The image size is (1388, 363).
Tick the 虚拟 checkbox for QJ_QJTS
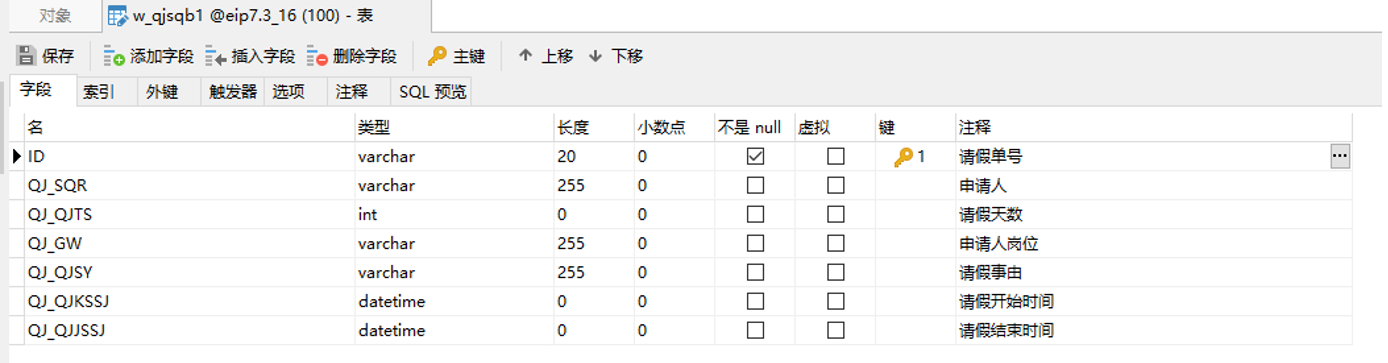coord(836,214)
